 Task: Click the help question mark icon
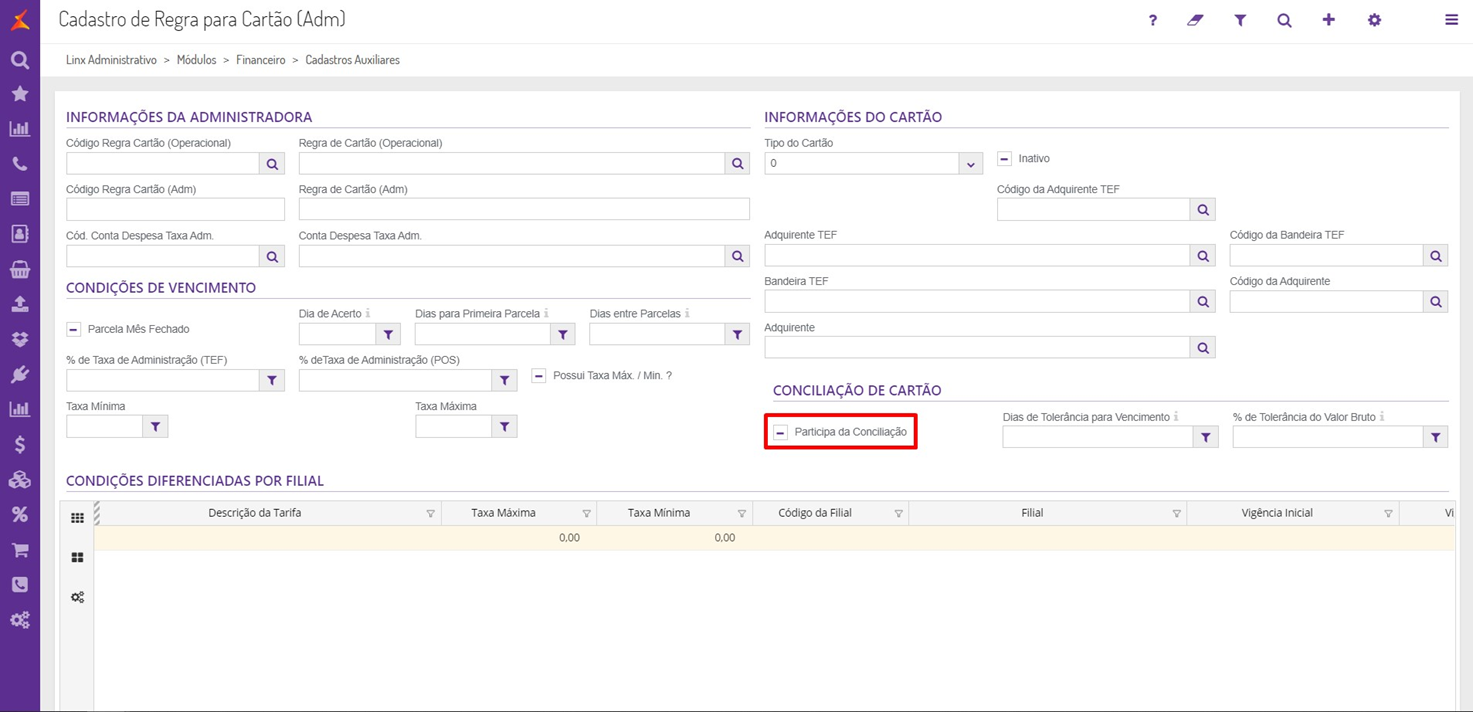point(1152,20)
